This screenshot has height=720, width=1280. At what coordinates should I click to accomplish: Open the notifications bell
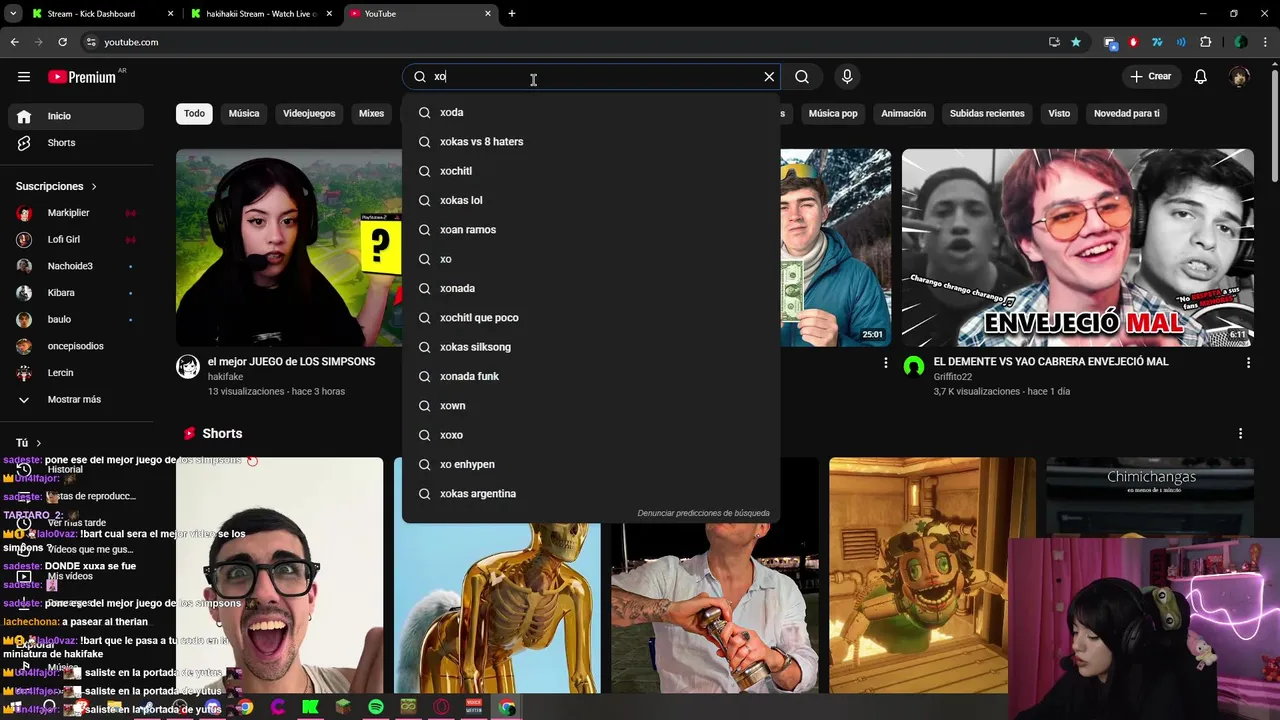1201,76
